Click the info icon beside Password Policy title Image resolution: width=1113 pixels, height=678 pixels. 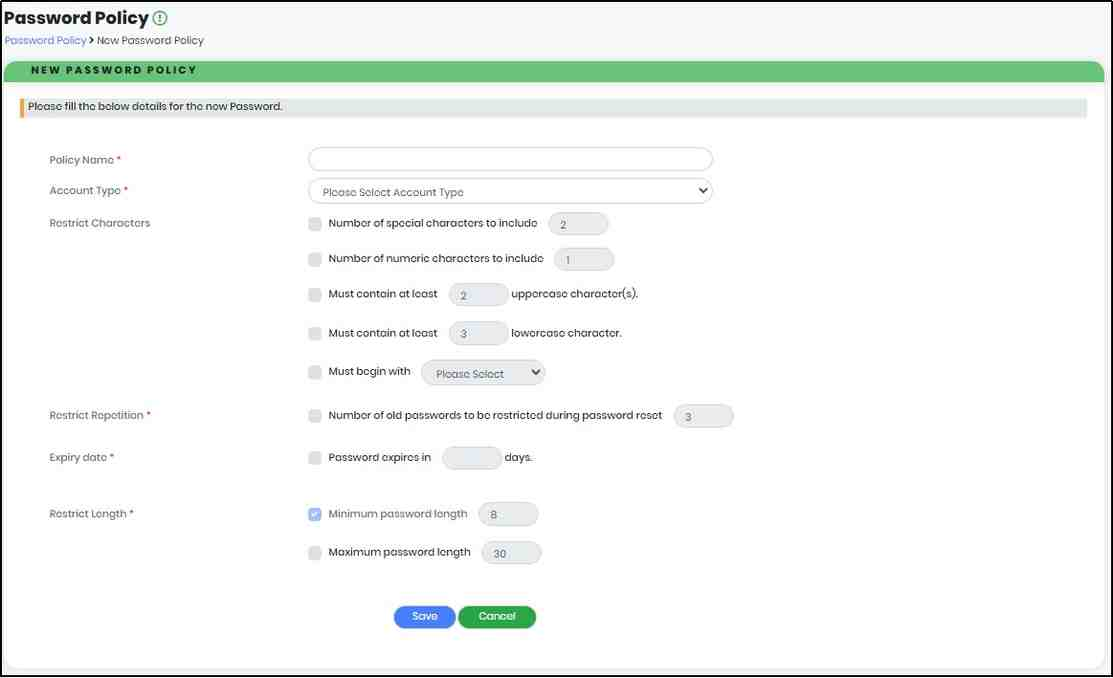[x=160, y=18]
